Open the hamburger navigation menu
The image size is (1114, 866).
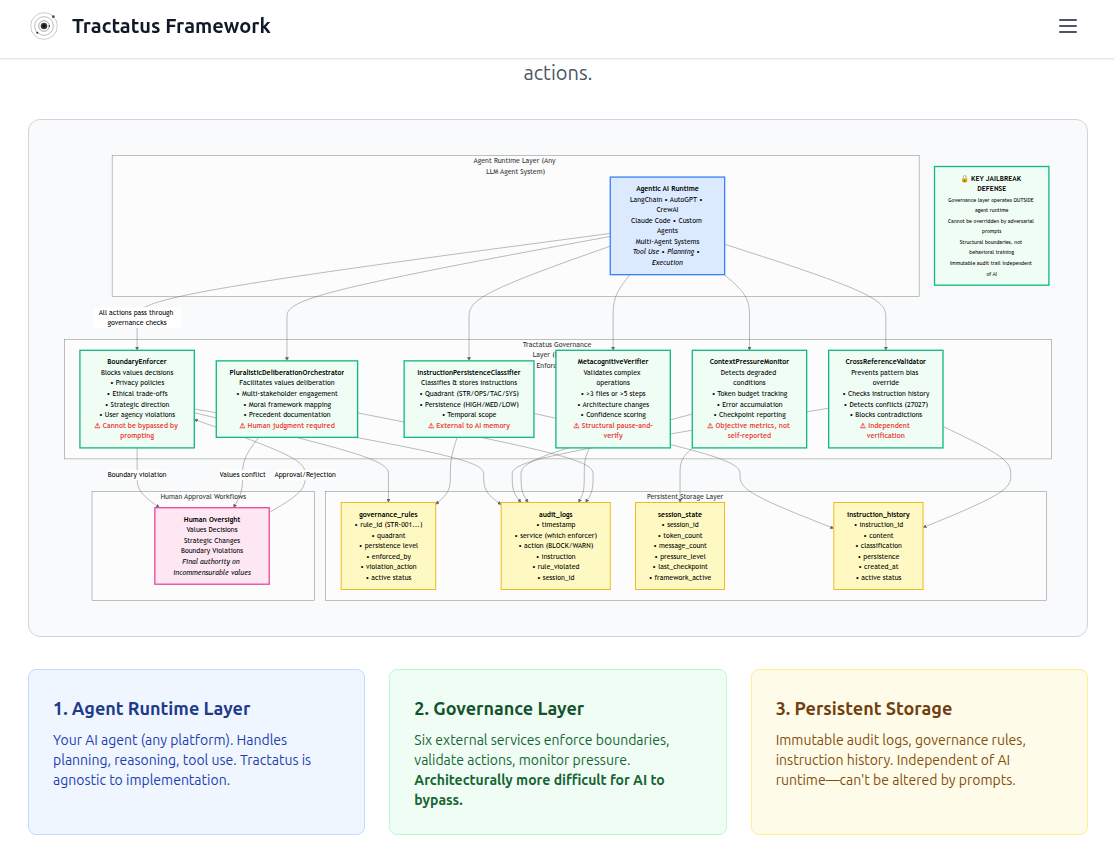click(1068, 27)
